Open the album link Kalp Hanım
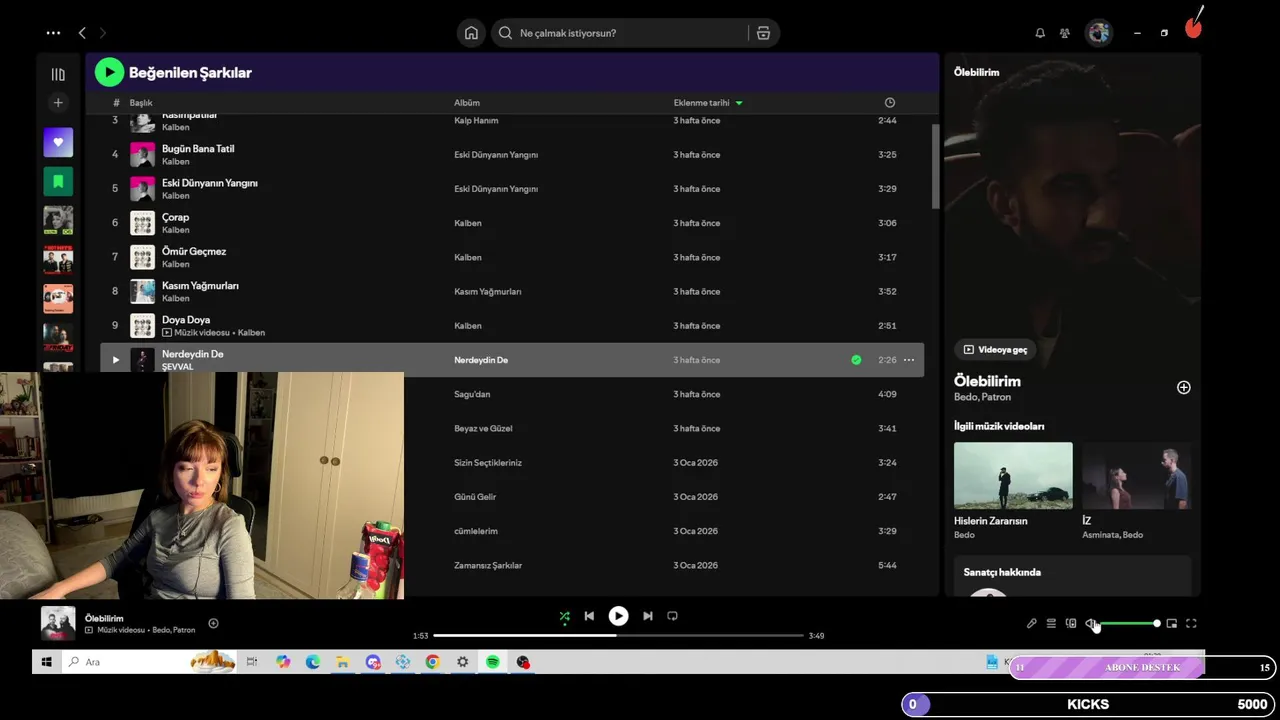This screenshot has height=720, width=1280. [x=476, y=120]
